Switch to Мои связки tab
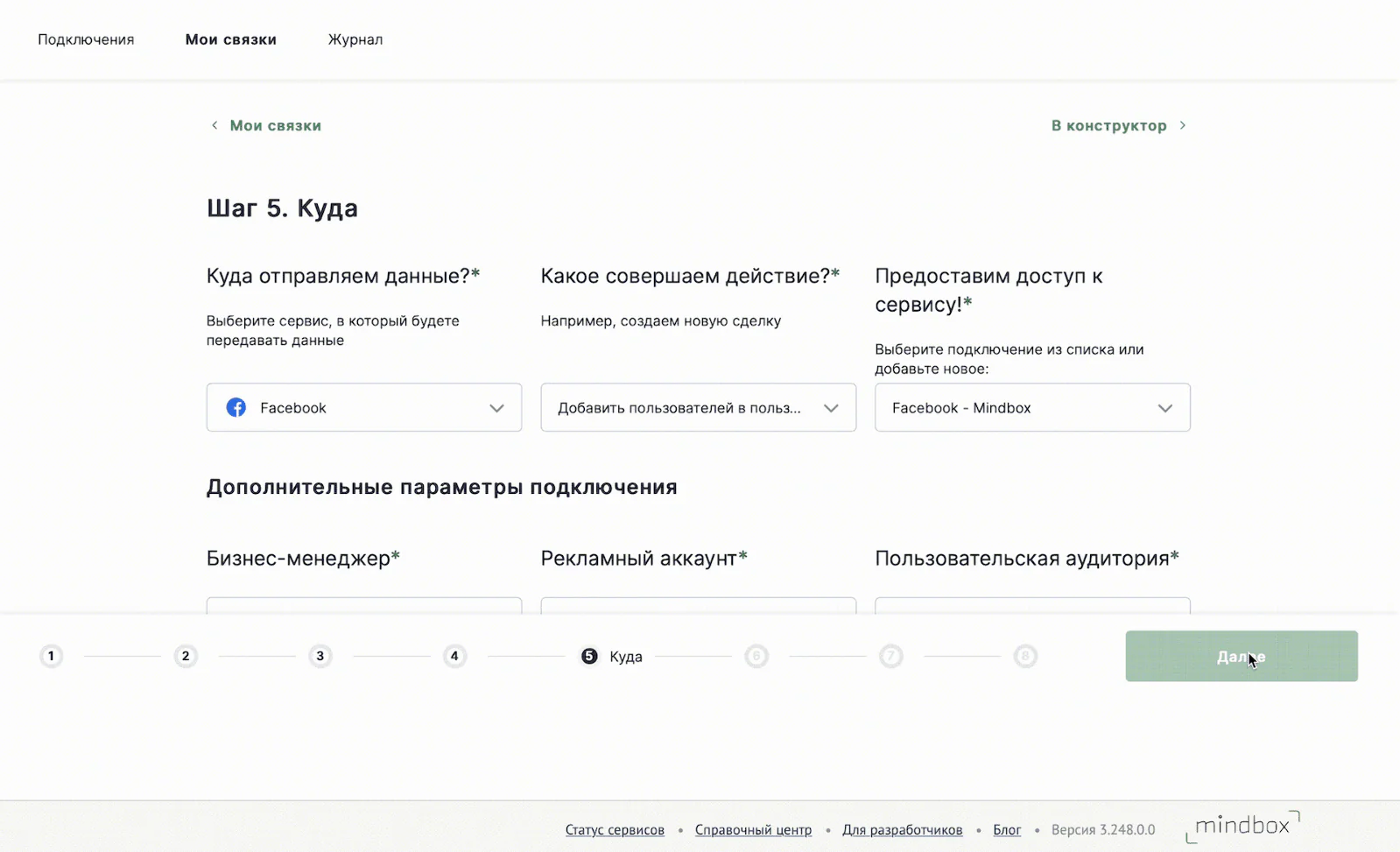Screen dimensions: 1400x852 (x=231, y=39)
